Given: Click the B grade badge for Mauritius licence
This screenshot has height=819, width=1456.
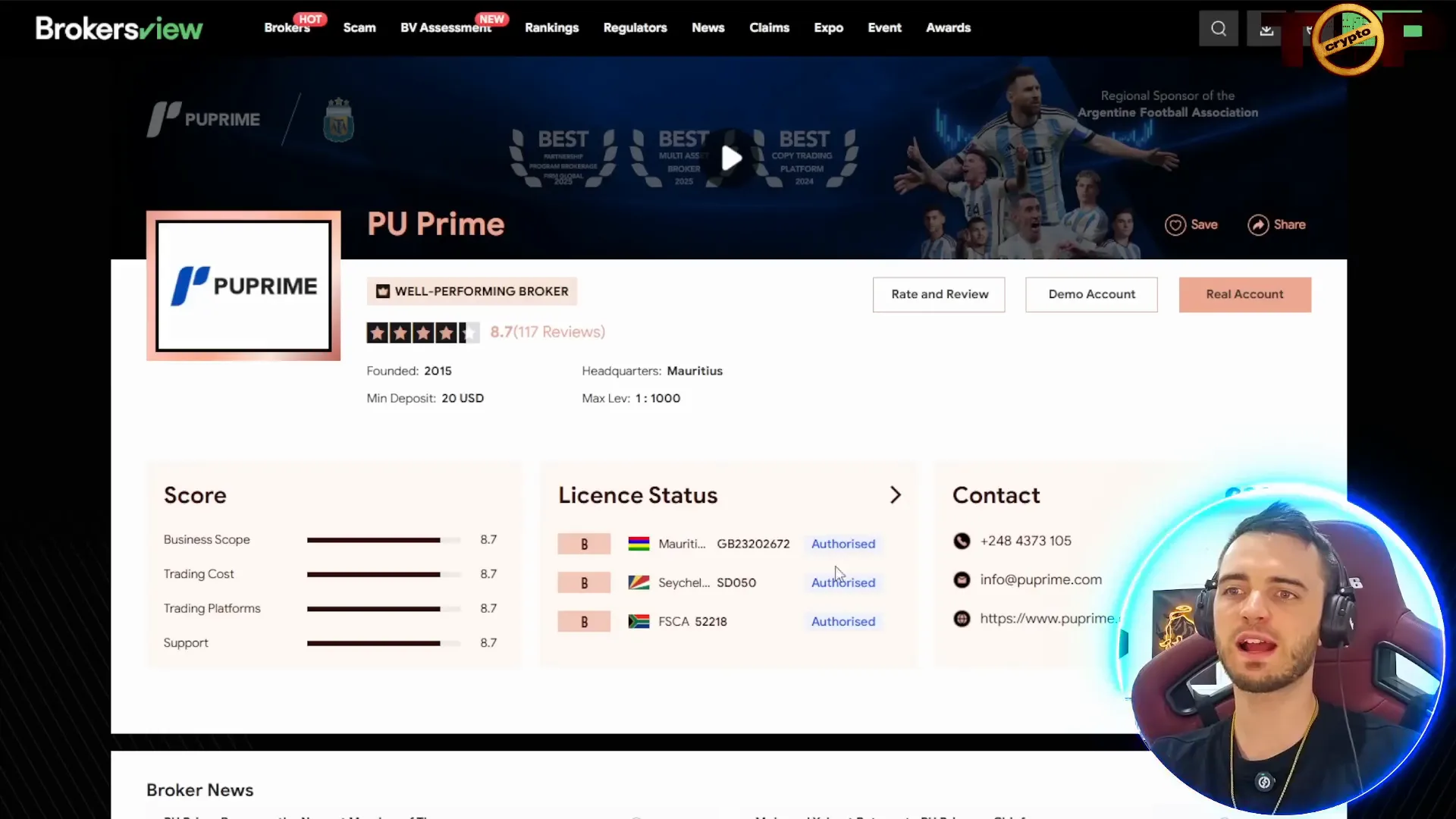Looking at the screenshot, I should (x=584, y=544).
